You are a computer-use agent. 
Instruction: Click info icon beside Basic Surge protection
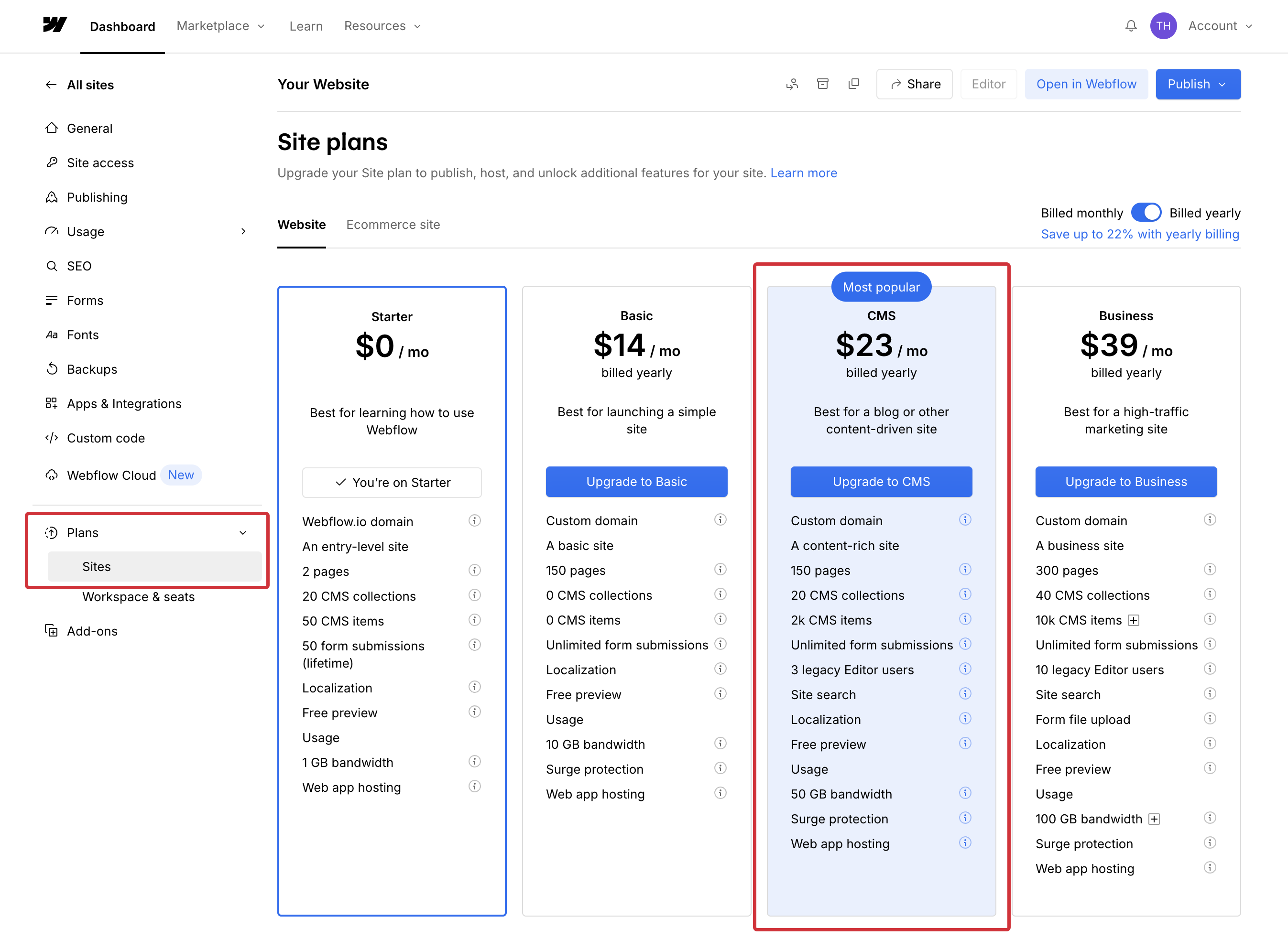point(720,768)
